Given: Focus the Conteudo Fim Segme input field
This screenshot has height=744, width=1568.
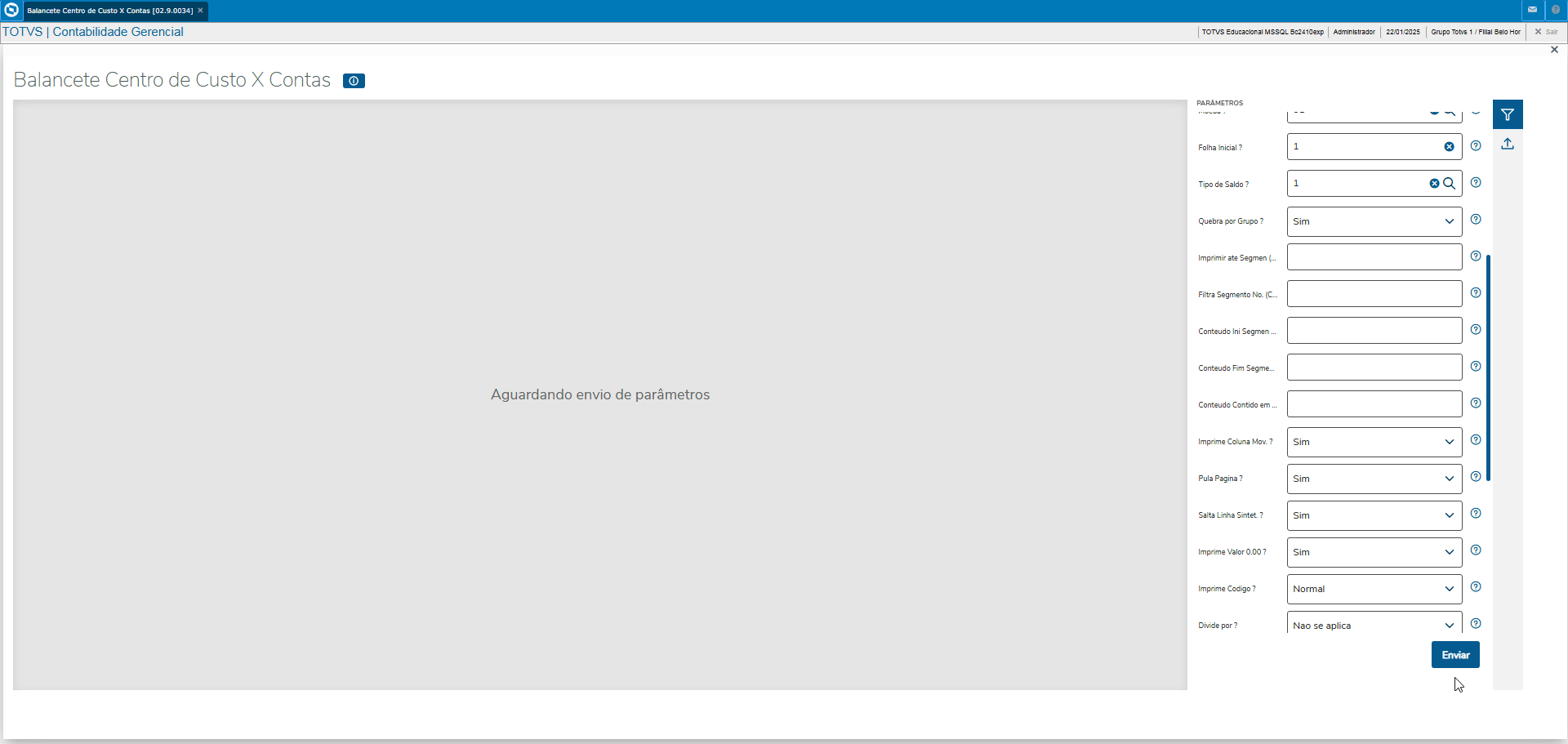Looking at the screenshot, I should click(x=1374, y=368).
